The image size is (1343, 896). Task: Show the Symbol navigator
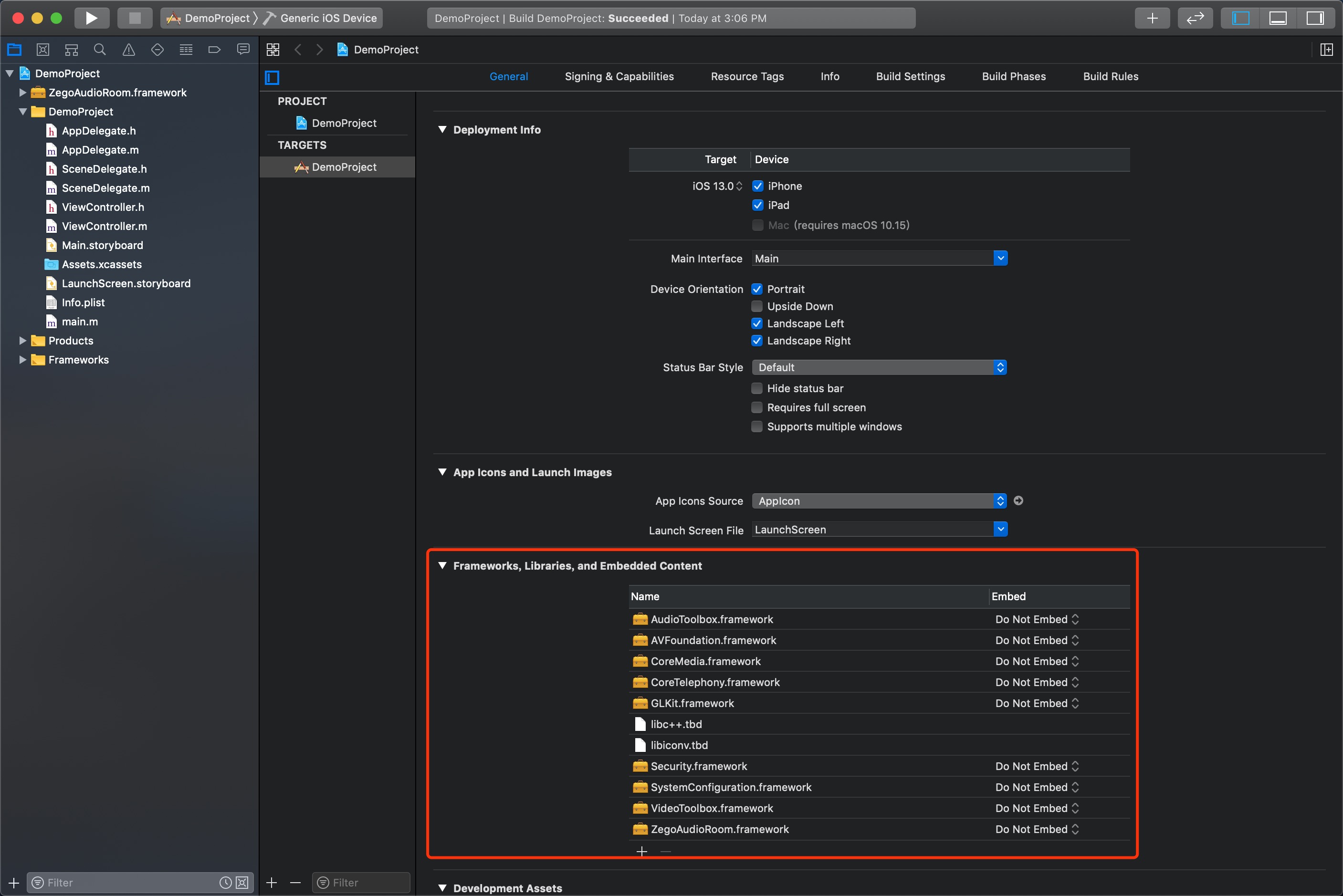72,50
